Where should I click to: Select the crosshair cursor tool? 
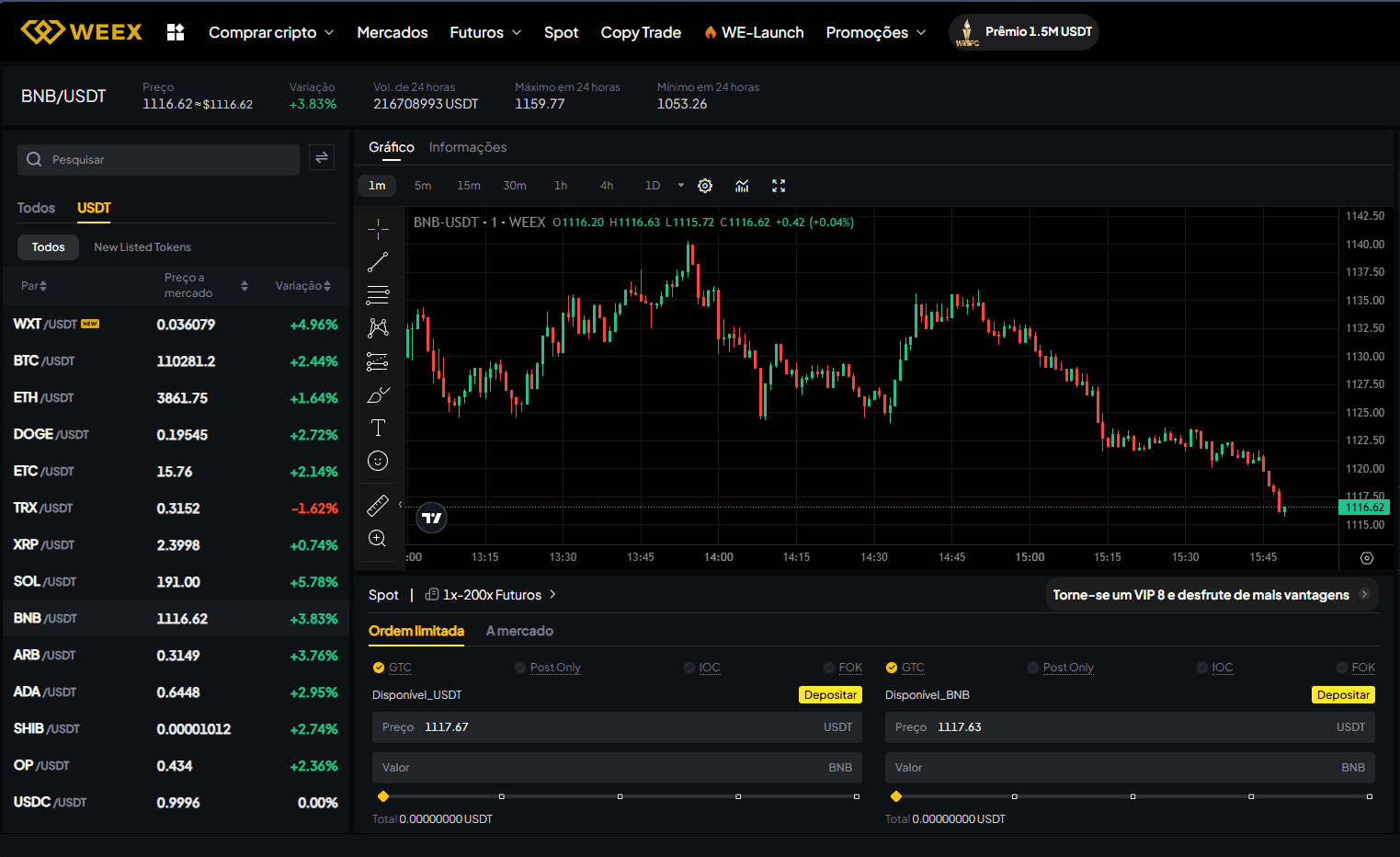pos(378,228)
